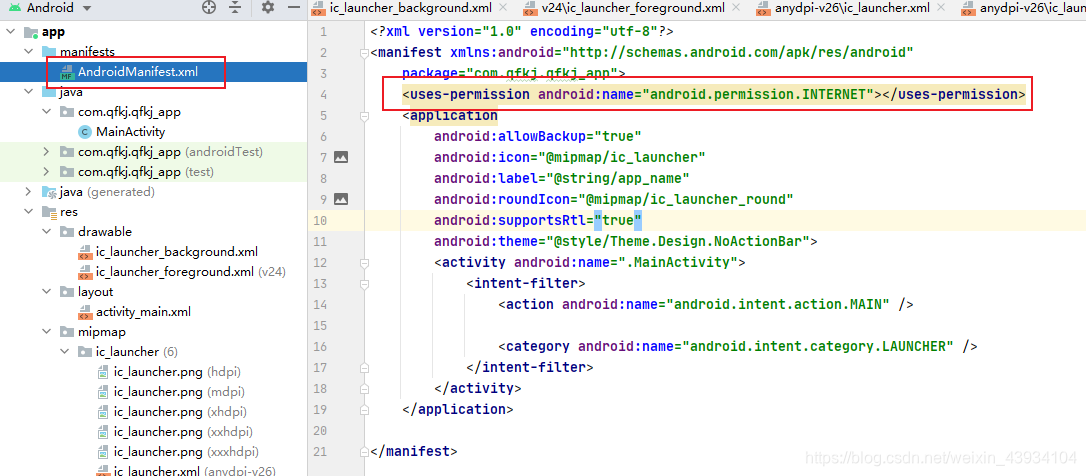Click the ic_launcher_background.xml file icon in tree
1086x476 pixels.
pos(85,252)
